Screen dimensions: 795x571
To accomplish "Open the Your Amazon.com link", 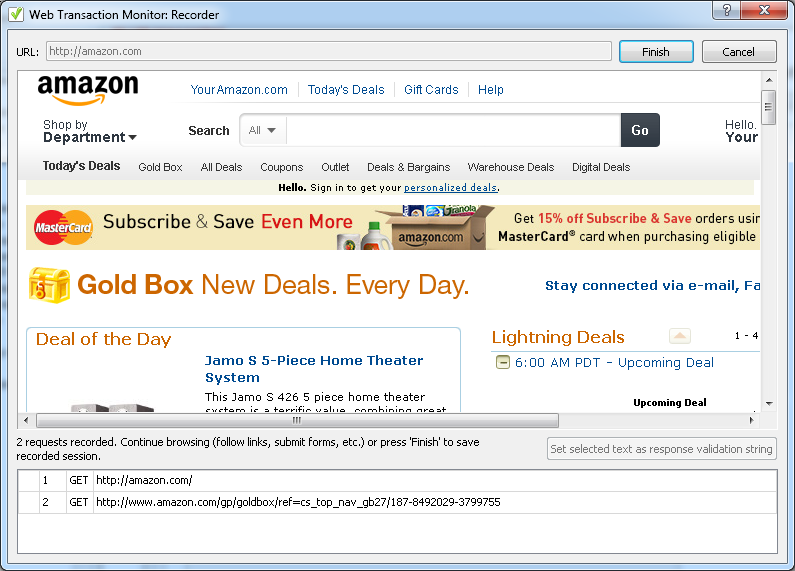I will click(239, 90).
